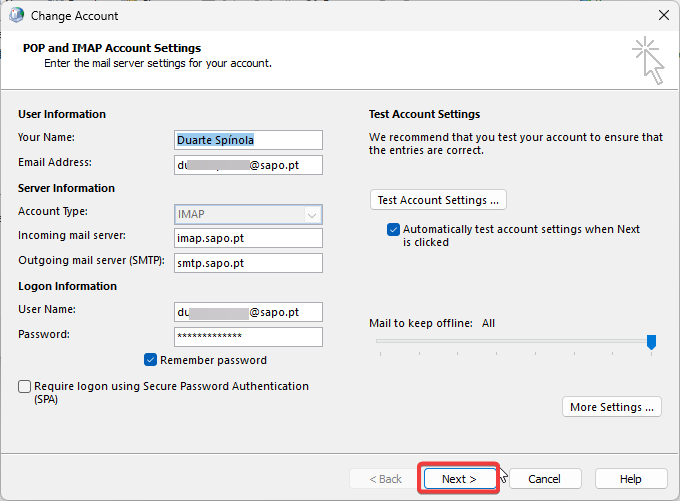Screen dimensions: 680x501
Task: Open the Account Type IMAP dropdown
Action: (x=248, y=213)
